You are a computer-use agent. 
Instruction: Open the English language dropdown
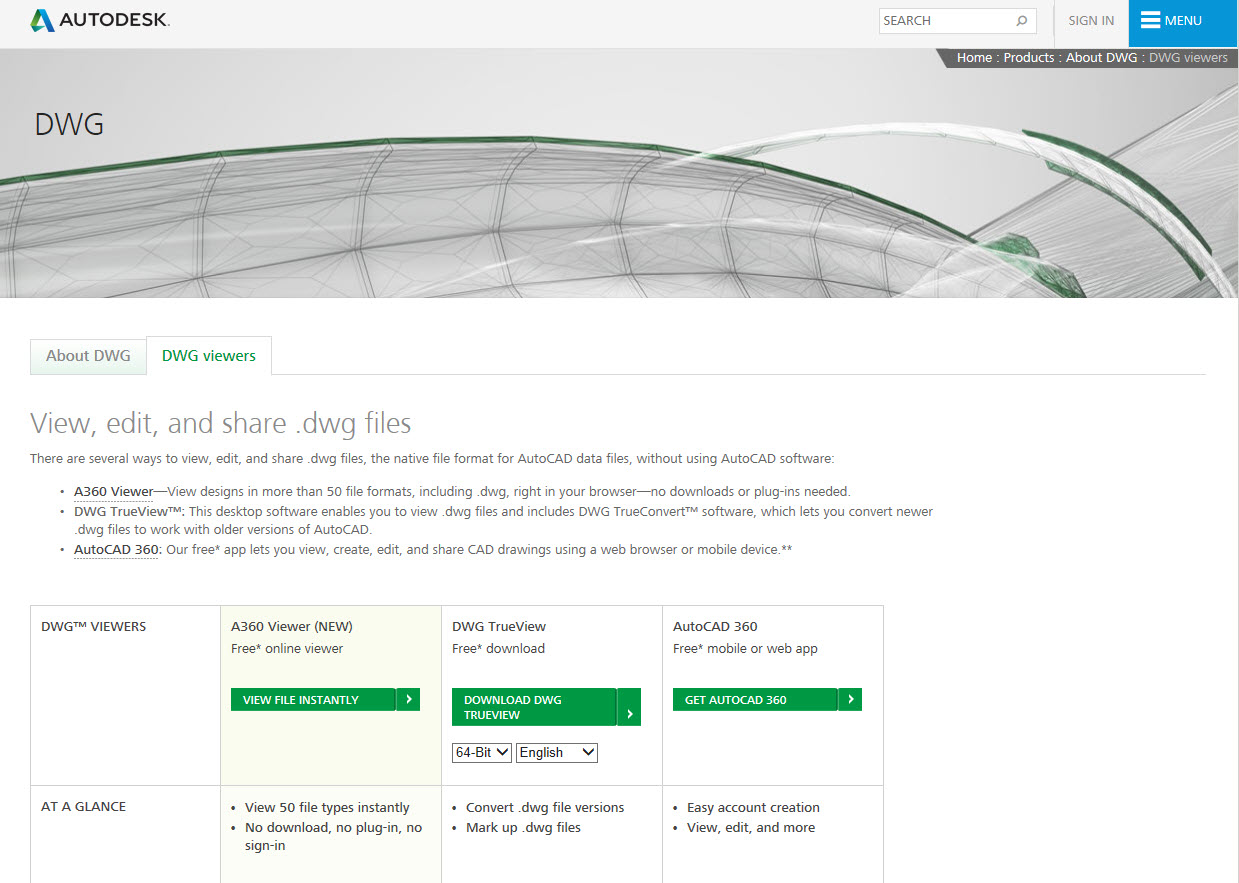tap(557, 752)
